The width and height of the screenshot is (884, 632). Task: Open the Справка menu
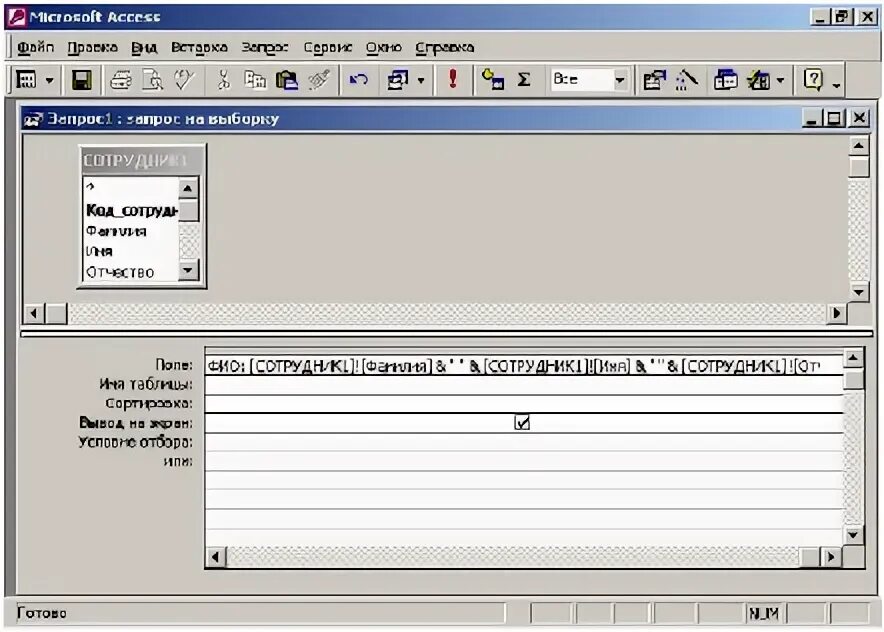point(444,47)
